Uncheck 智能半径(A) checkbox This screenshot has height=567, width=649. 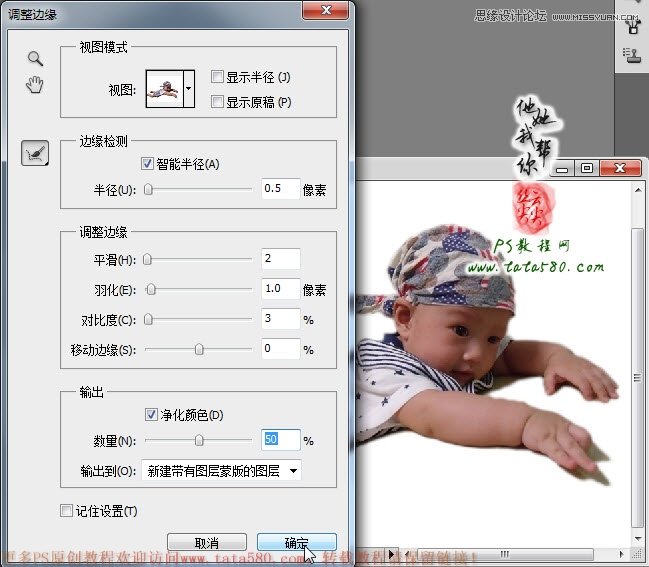pos(147,163)
